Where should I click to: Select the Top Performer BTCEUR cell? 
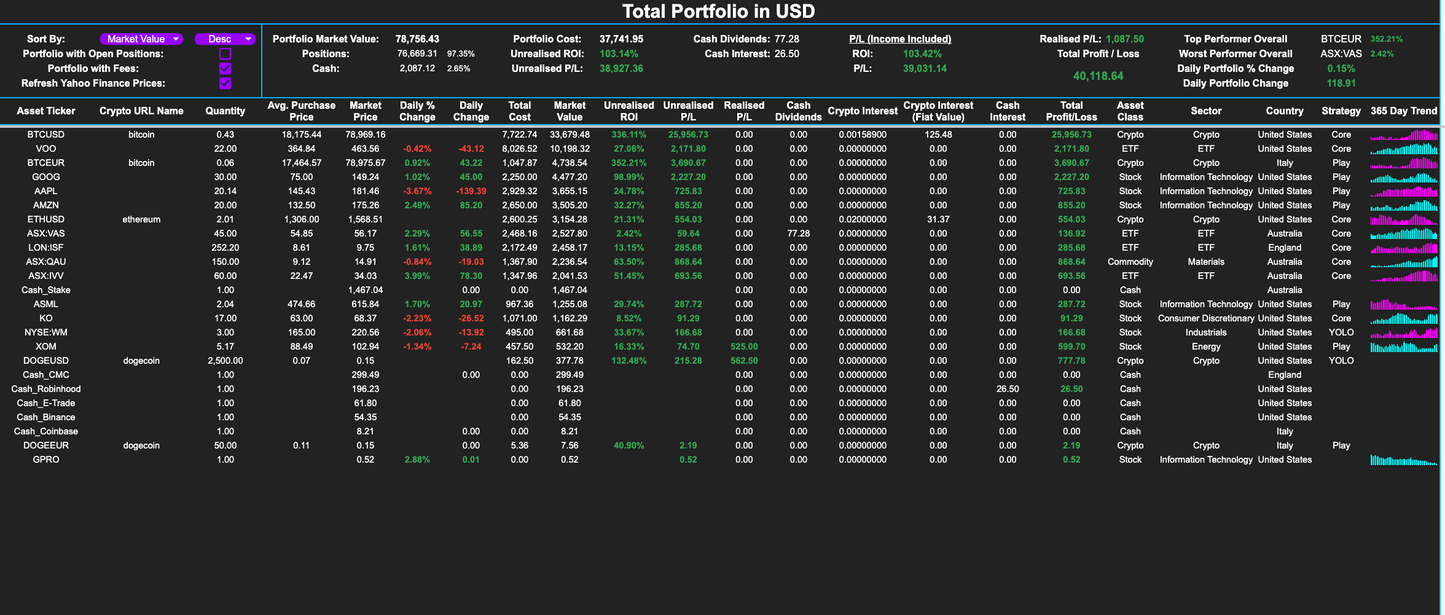point(1341,39)
